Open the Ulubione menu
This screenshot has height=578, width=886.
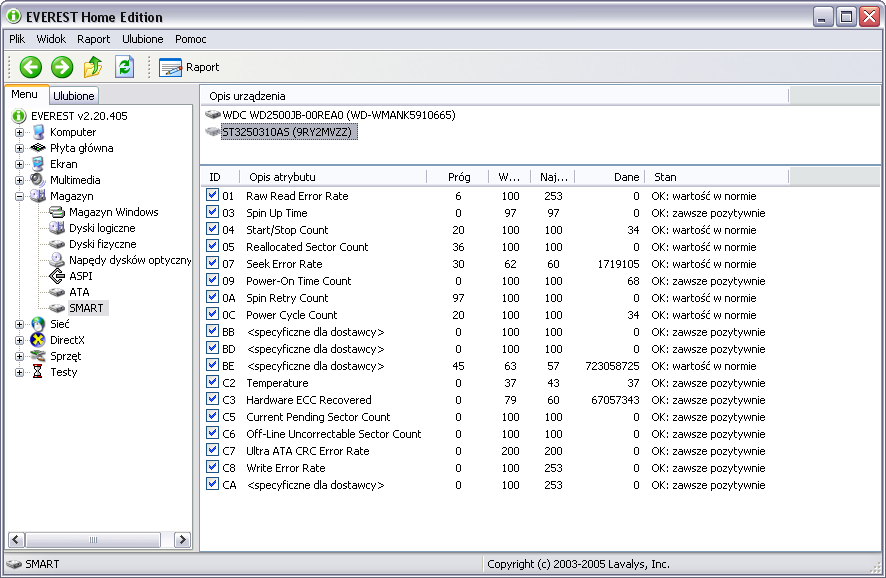pyautogui.click(x=143, y=39)
